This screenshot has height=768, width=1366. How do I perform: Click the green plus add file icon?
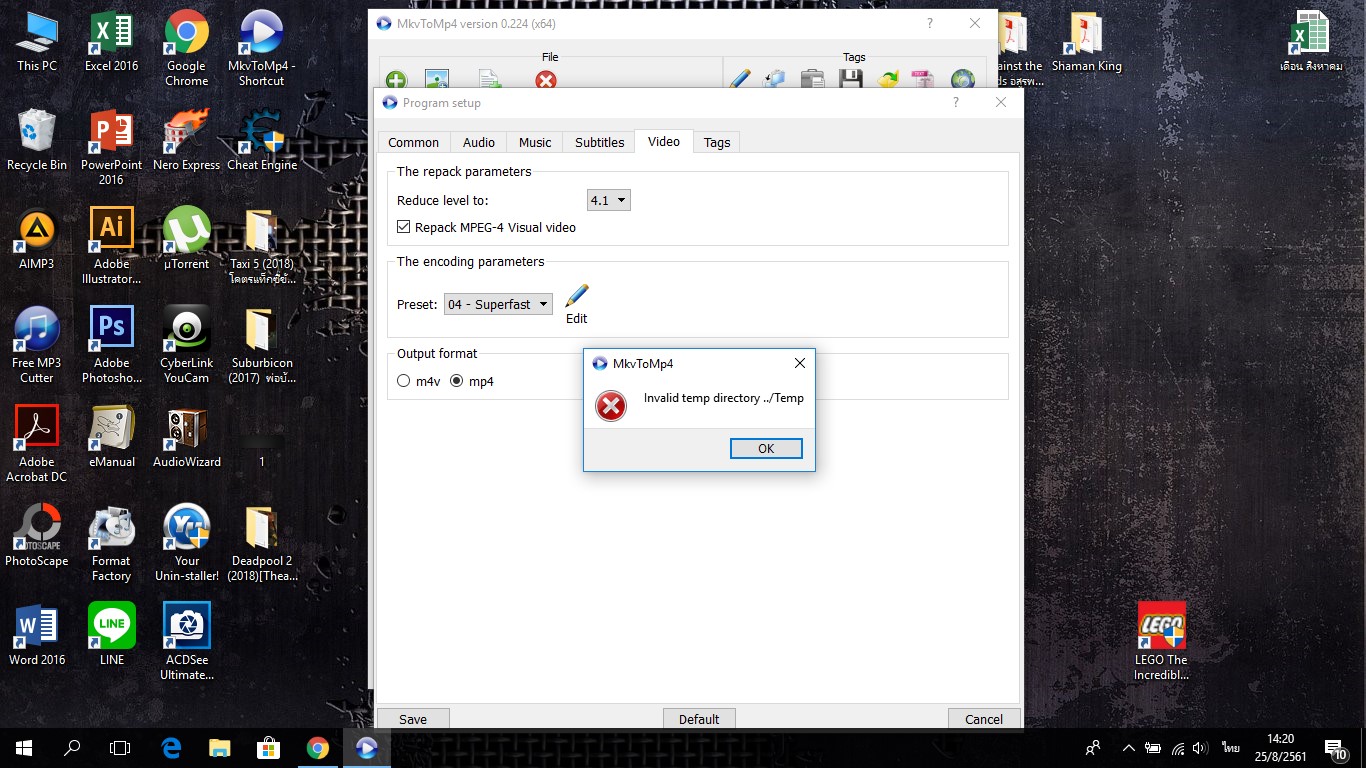point(397,80)
